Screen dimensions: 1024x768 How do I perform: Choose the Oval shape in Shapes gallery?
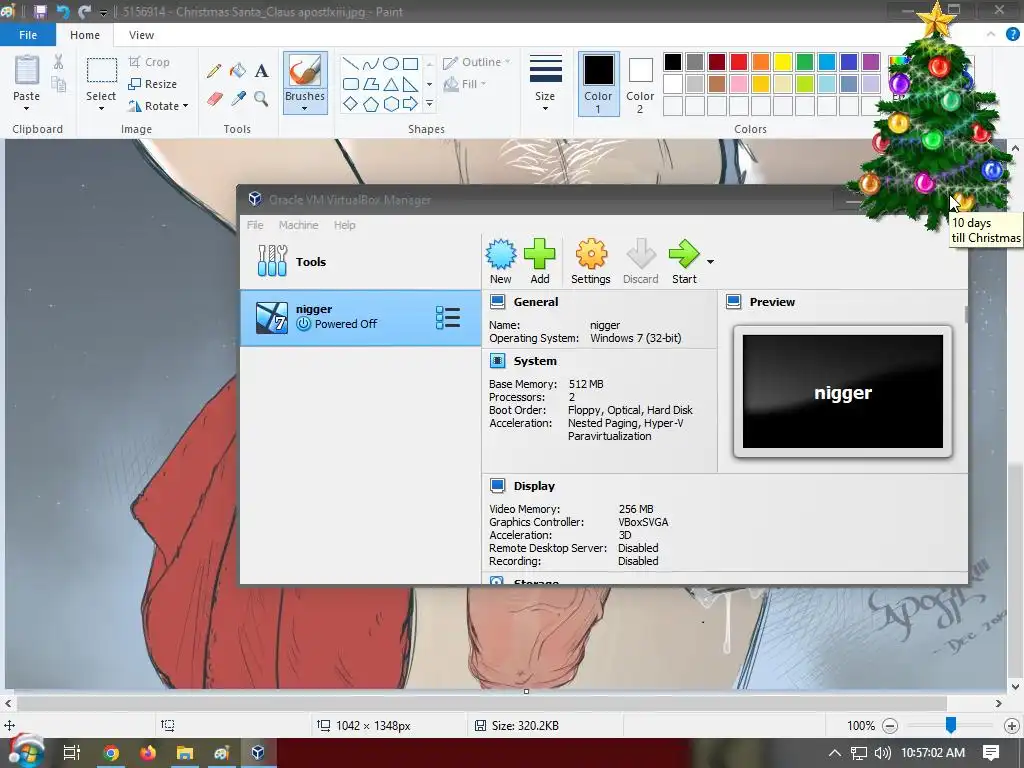(x=391, y=63)
